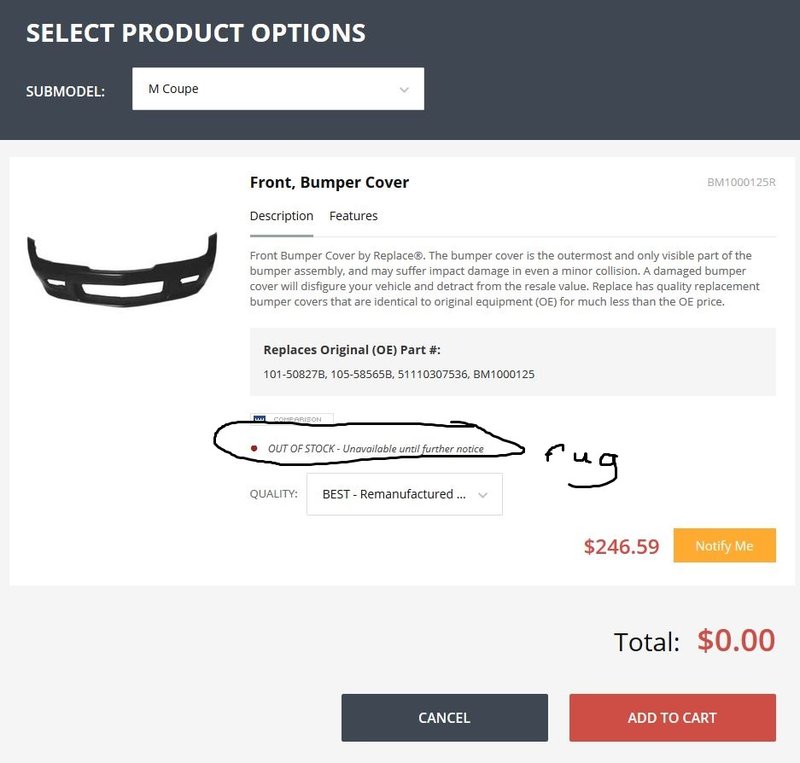The height and width of the screenshot is (763, 800).
Task: Click the red out-of-stock status dot
Action: point(254,449)
